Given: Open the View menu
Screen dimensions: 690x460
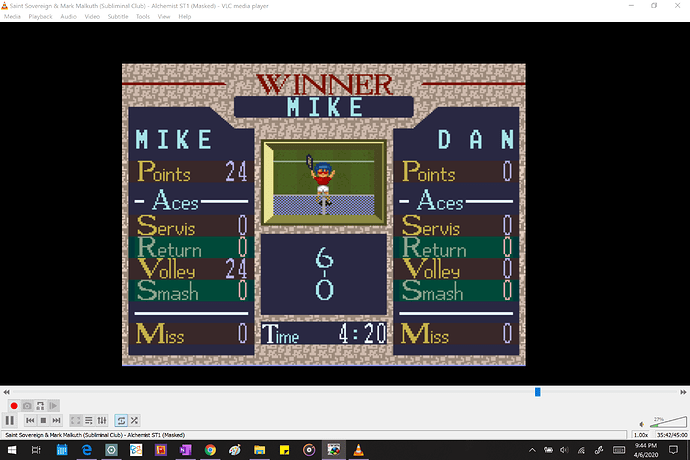Looking at the screenshot, I should pos(164,17).
